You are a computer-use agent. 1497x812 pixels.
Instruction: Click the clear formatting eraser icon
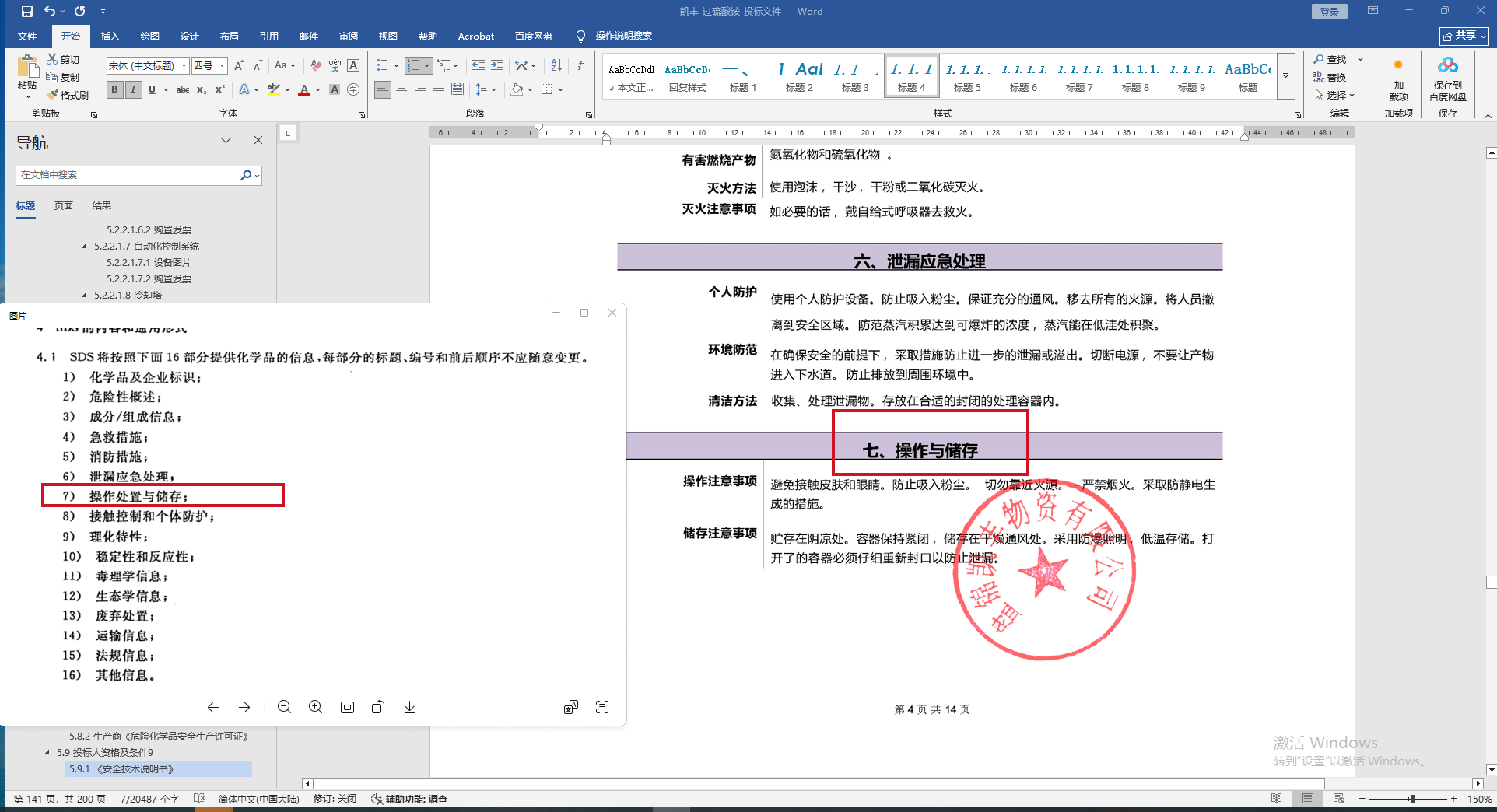coord(315,66)
